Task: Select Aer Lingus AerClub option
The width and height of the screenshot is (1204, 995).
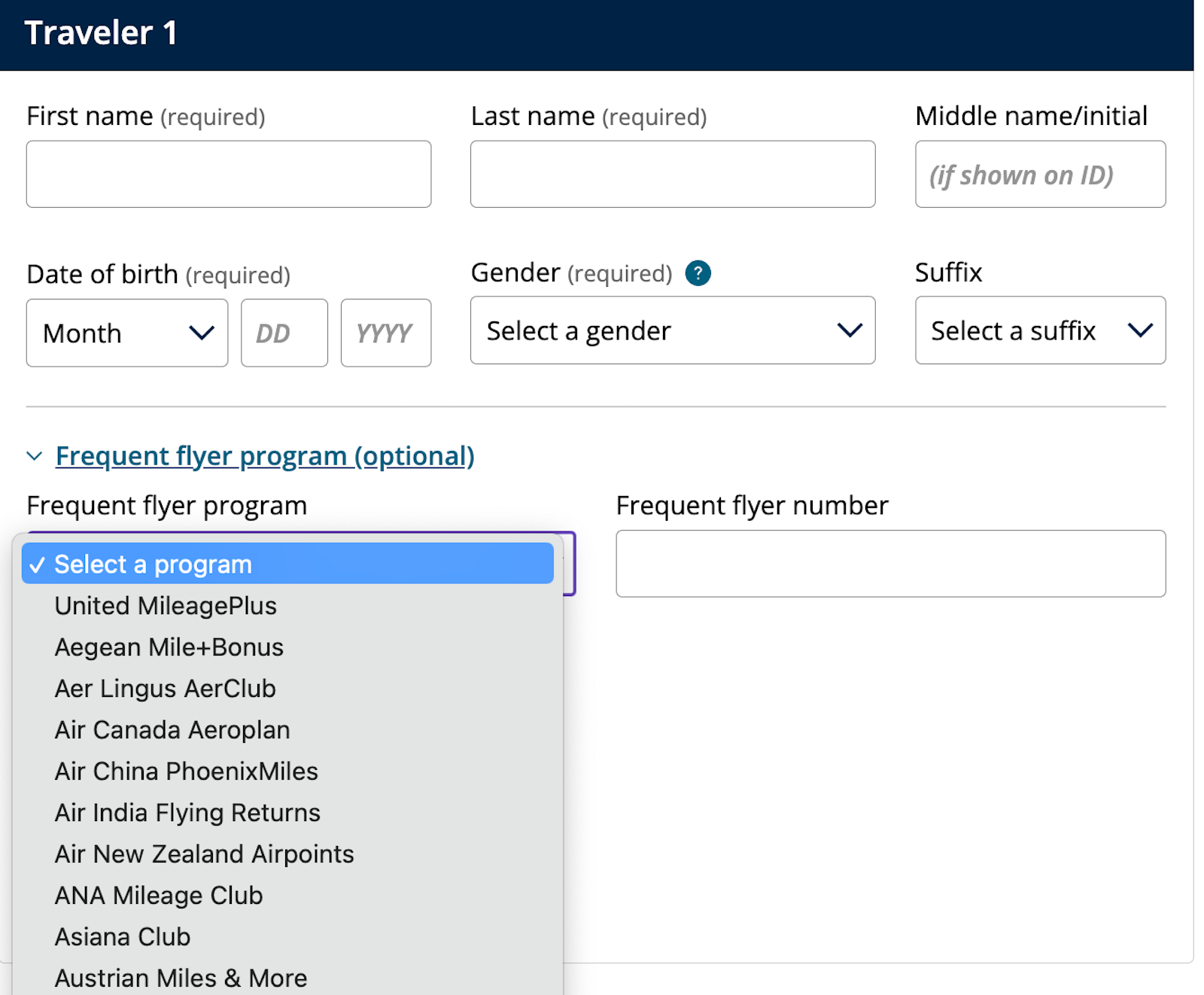Action: point(165,689)
